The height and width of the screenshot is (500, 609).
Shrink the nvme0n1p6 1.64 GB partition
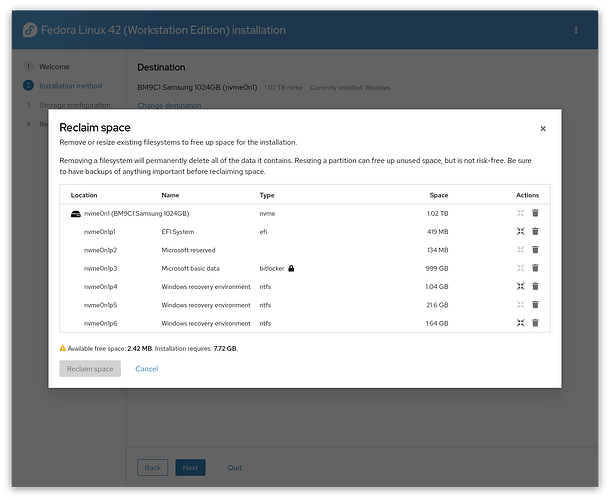520,323
